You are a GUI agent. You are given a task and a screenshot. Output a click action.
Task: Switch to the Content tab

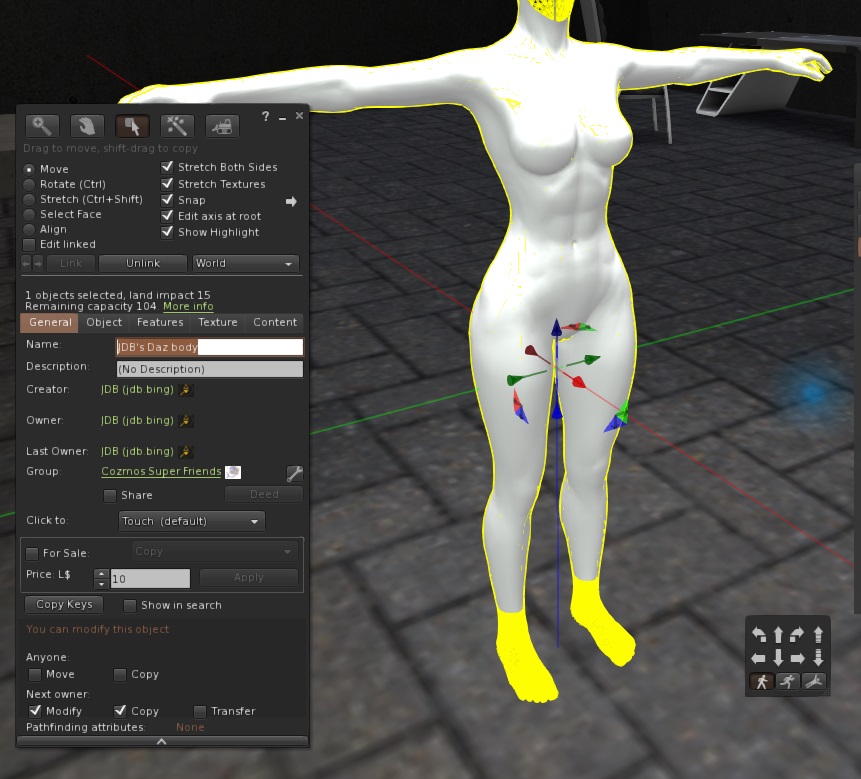point(275,323)
